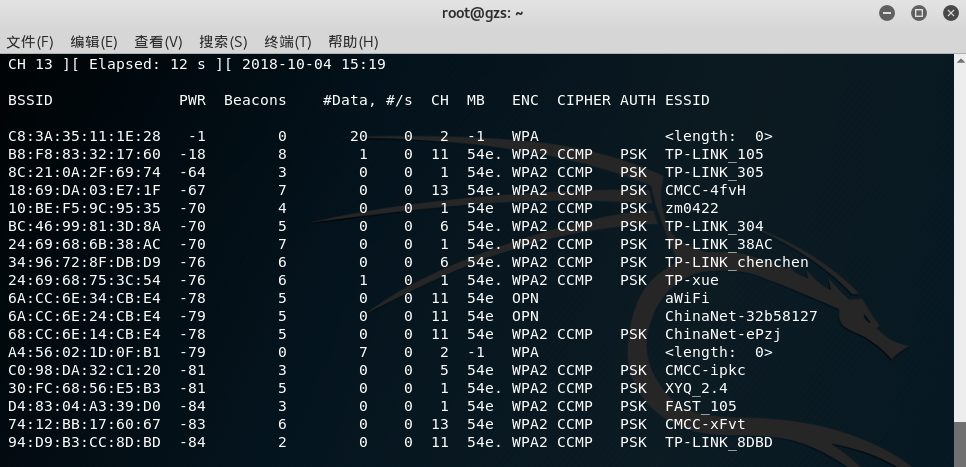Click ESSID TP-LINK_105

tap(714, 154)
